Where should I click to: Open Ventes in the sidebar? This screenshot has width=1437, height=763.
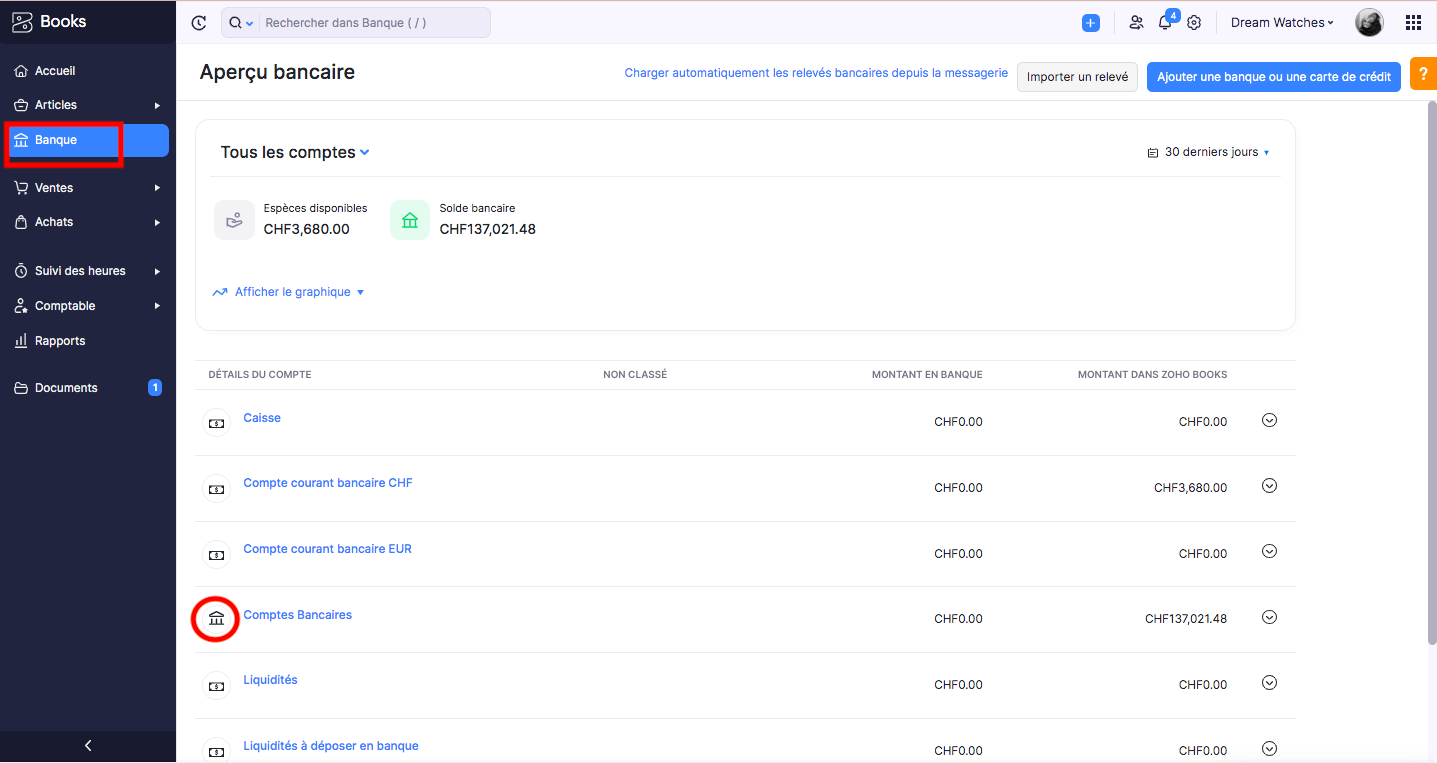88,188
